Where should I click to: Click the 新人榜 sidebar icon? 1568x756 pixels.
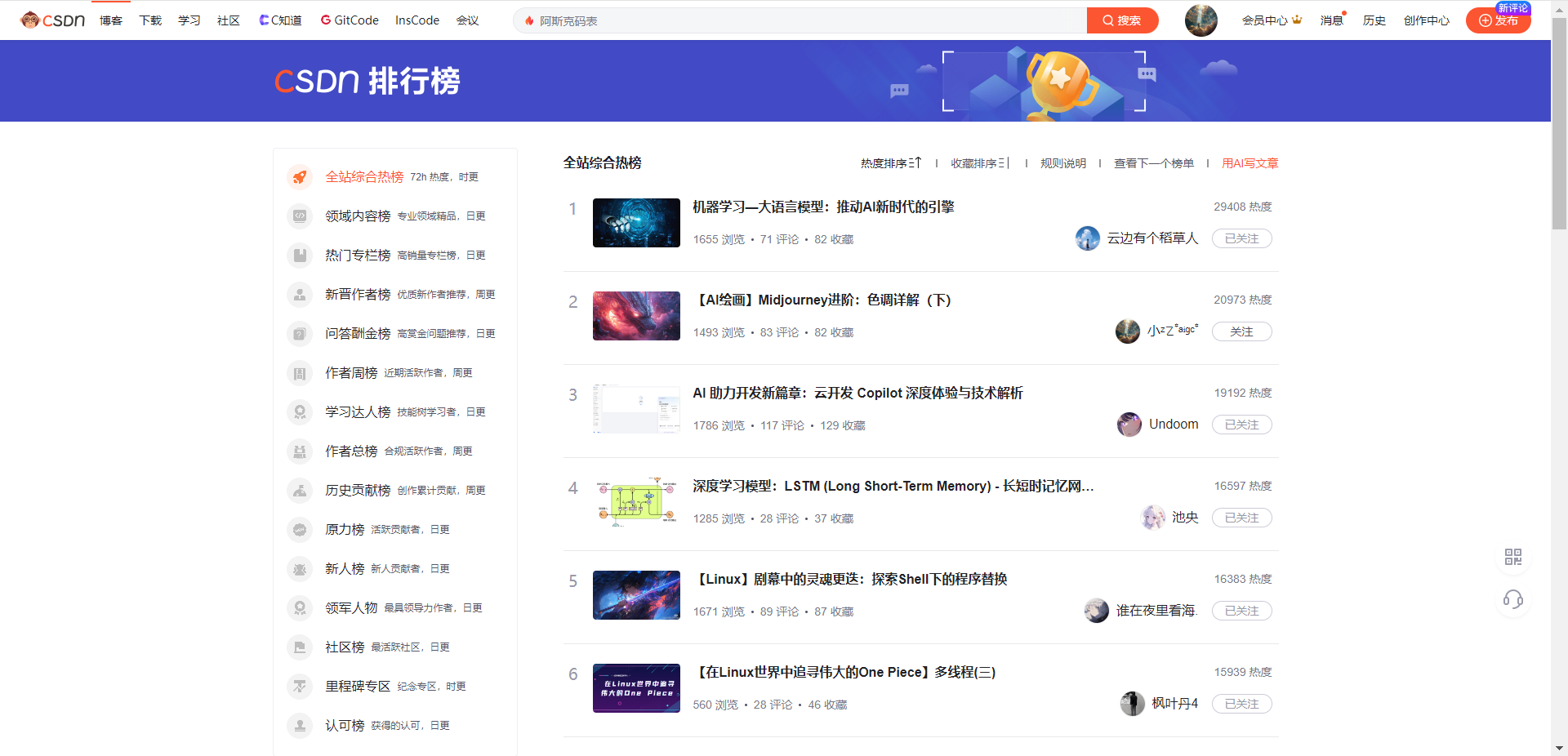300,569
